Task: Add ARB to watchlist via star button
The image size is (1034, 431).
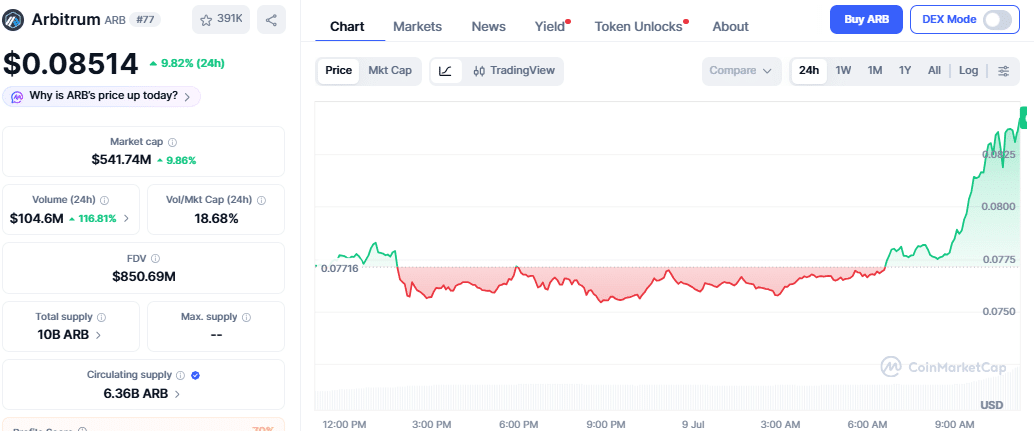Action: 221,19
